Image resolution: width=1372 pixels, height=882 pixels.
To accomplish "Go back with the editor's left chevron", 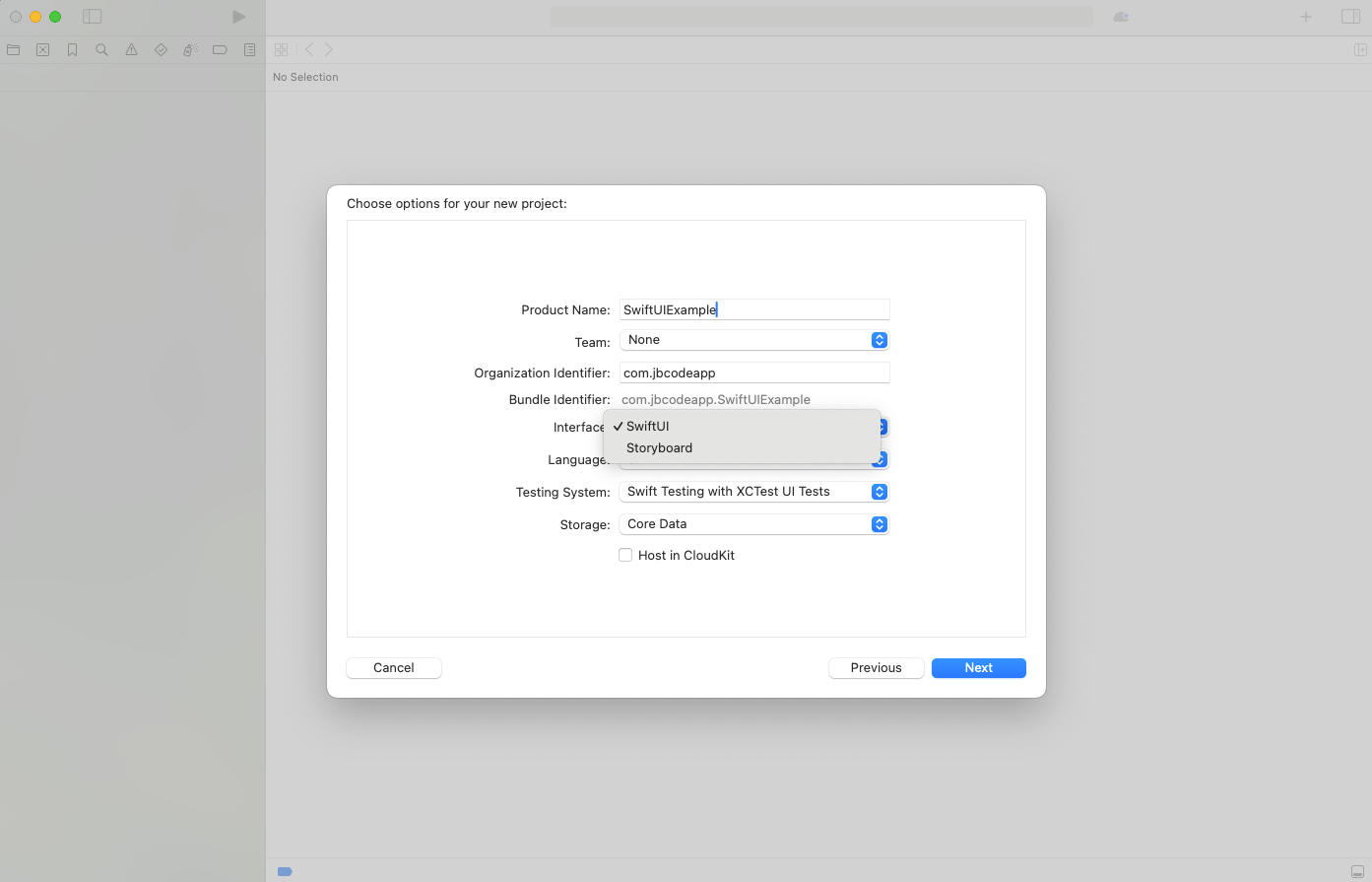I will pyautogui.click(x=309, y=49).
